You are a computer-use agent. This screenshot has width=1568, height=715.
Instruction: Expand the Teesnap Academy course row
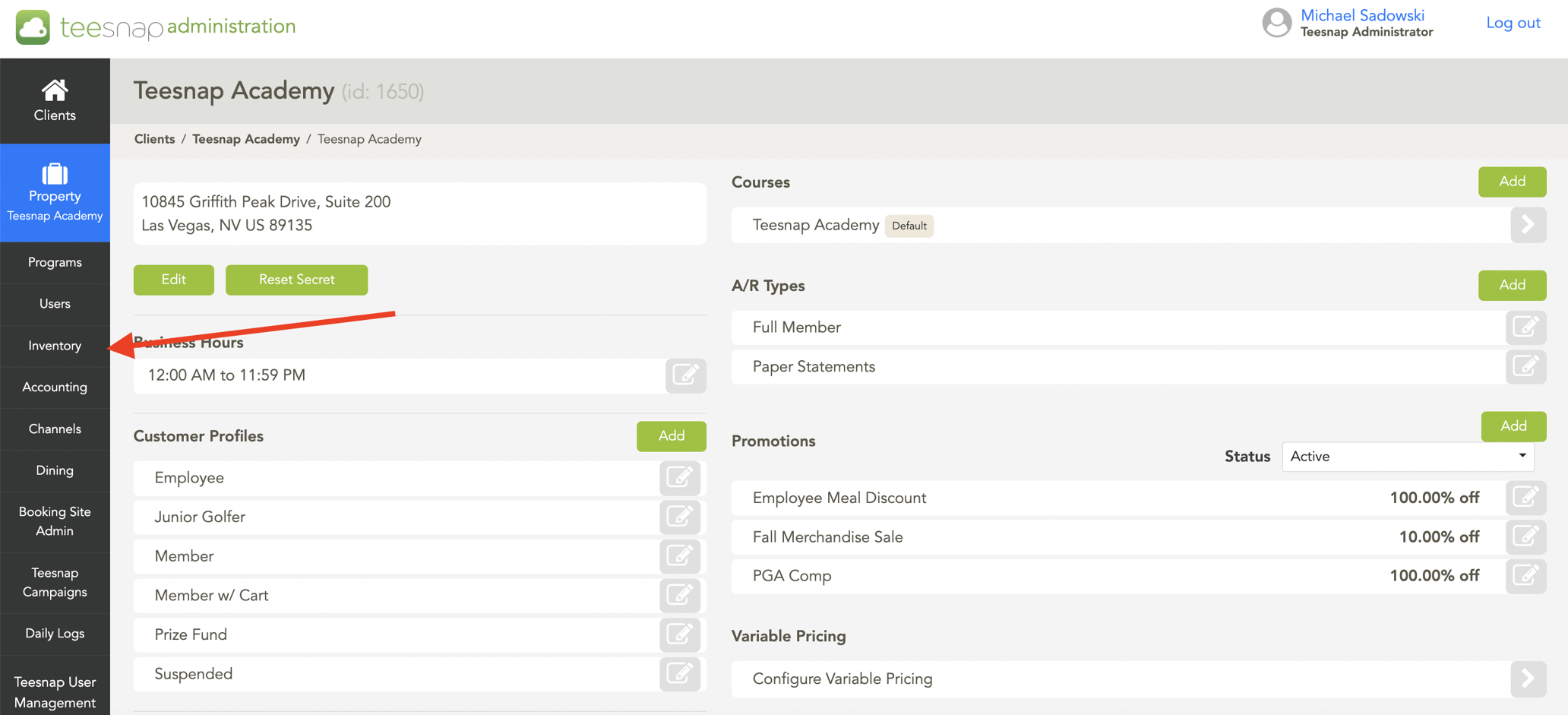coord(1528,225)
